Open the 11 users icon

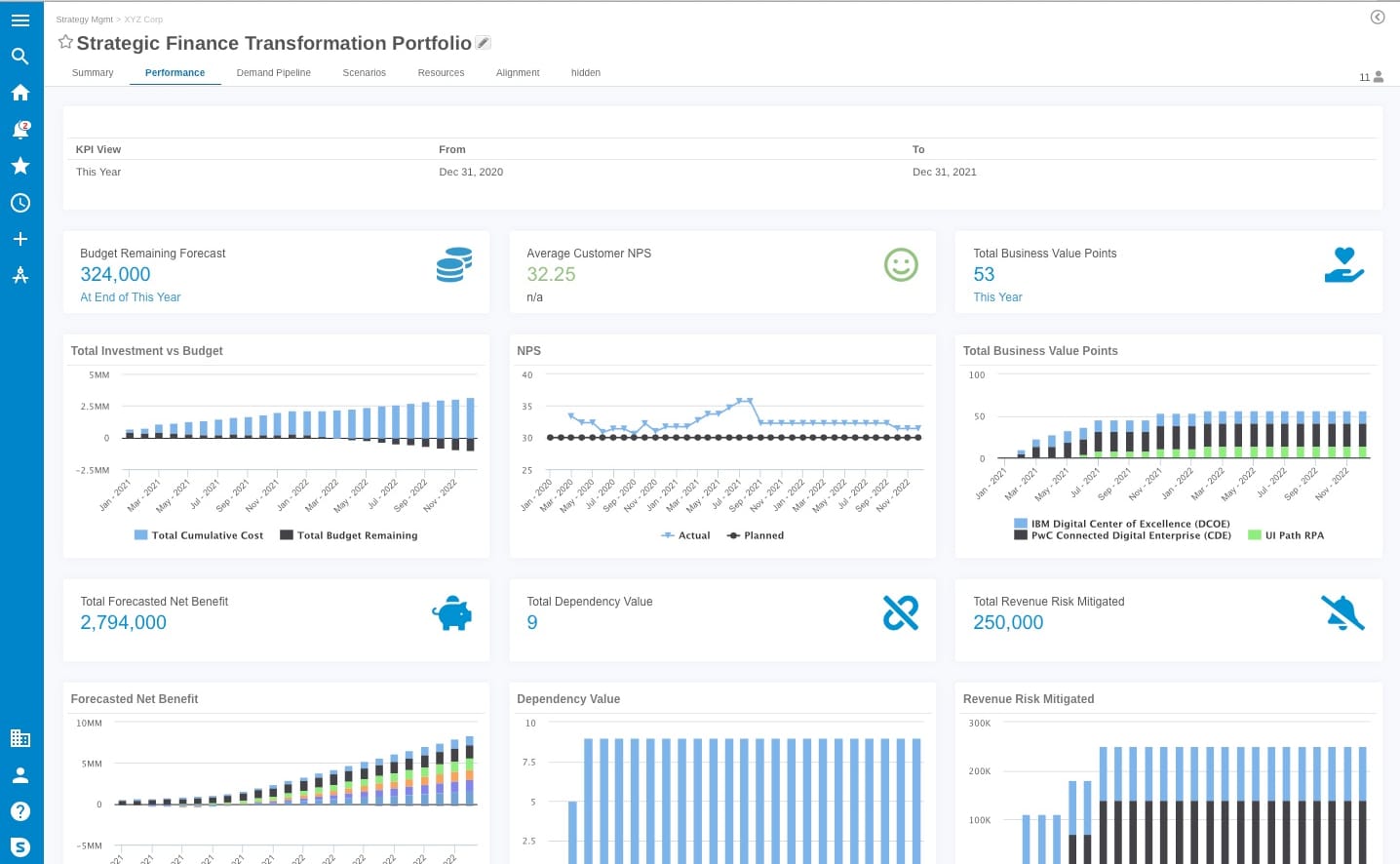(1372, 77)
